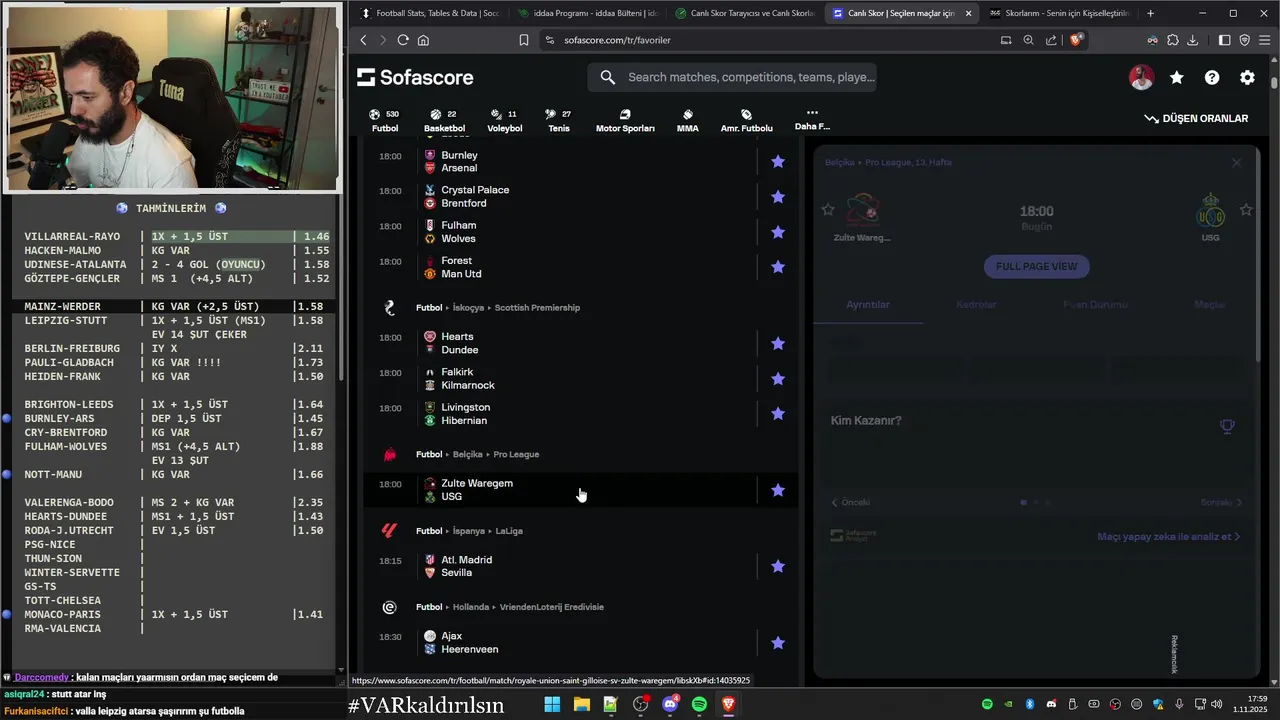Switch to the Puan Durumu tab
Viewport: 1280px width, 720px height.
(x=1095, y=304)
